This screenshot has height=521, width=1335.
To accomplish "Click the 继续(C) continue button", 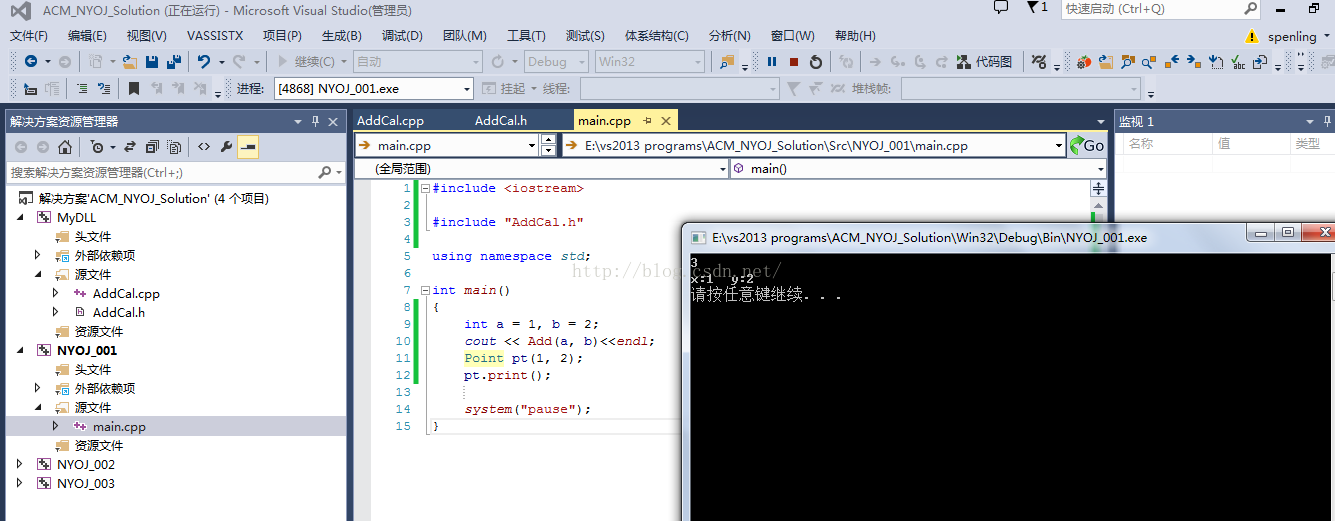I will point(312,62).
